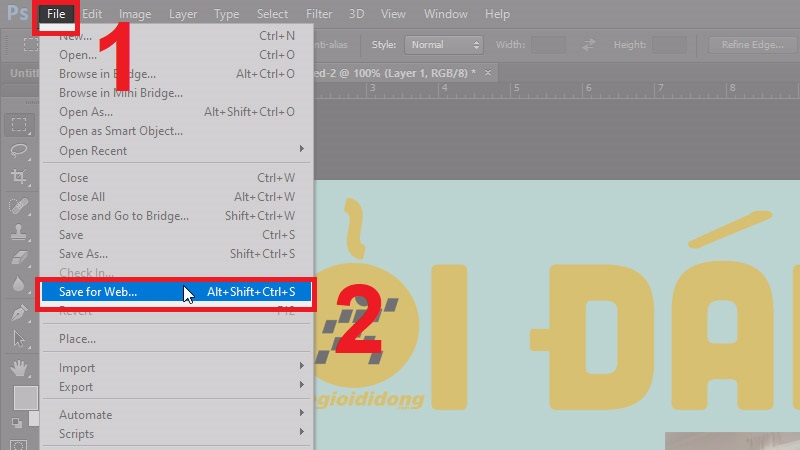Click the marquee tool preset icon
The image size is (800, 450).
[x=31, y=44]
